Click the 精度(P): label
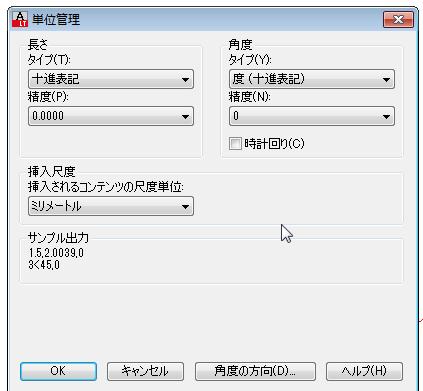This screenshot has height=391, width=423. pyautogui.click(x=48, y=97)
